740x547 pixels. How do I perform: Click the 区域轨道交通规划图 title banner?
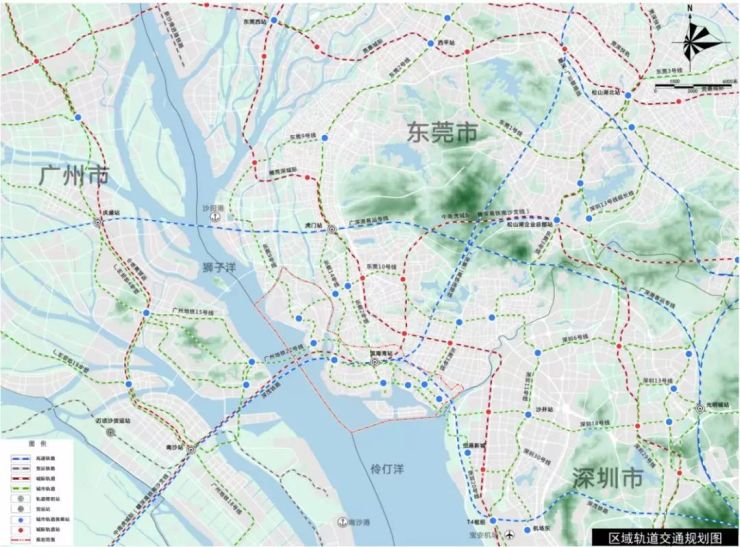point(665,538)
